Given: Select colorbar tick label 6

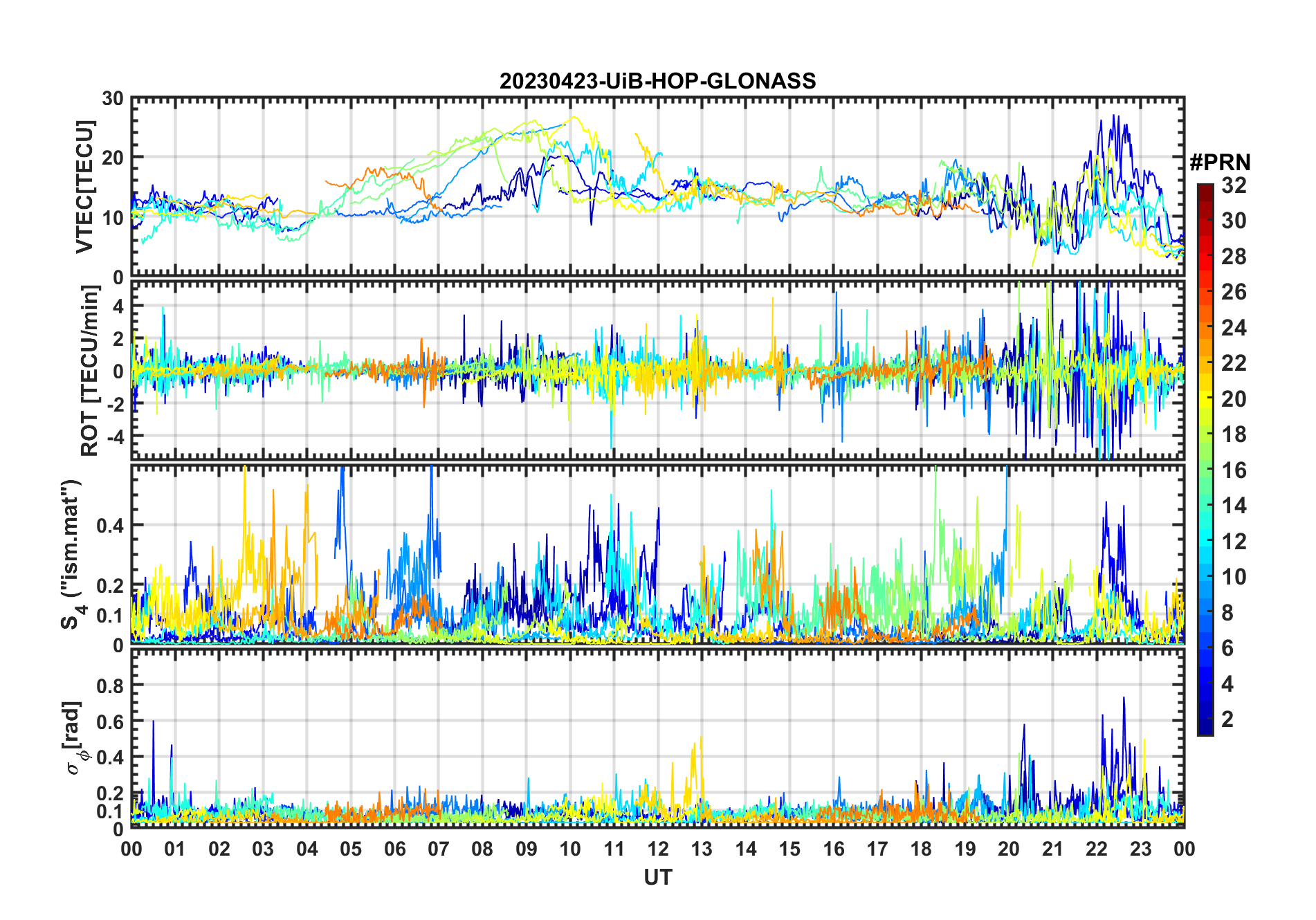Looking at the screenshot, I should pyautogui.click(x=1227, y=648).
